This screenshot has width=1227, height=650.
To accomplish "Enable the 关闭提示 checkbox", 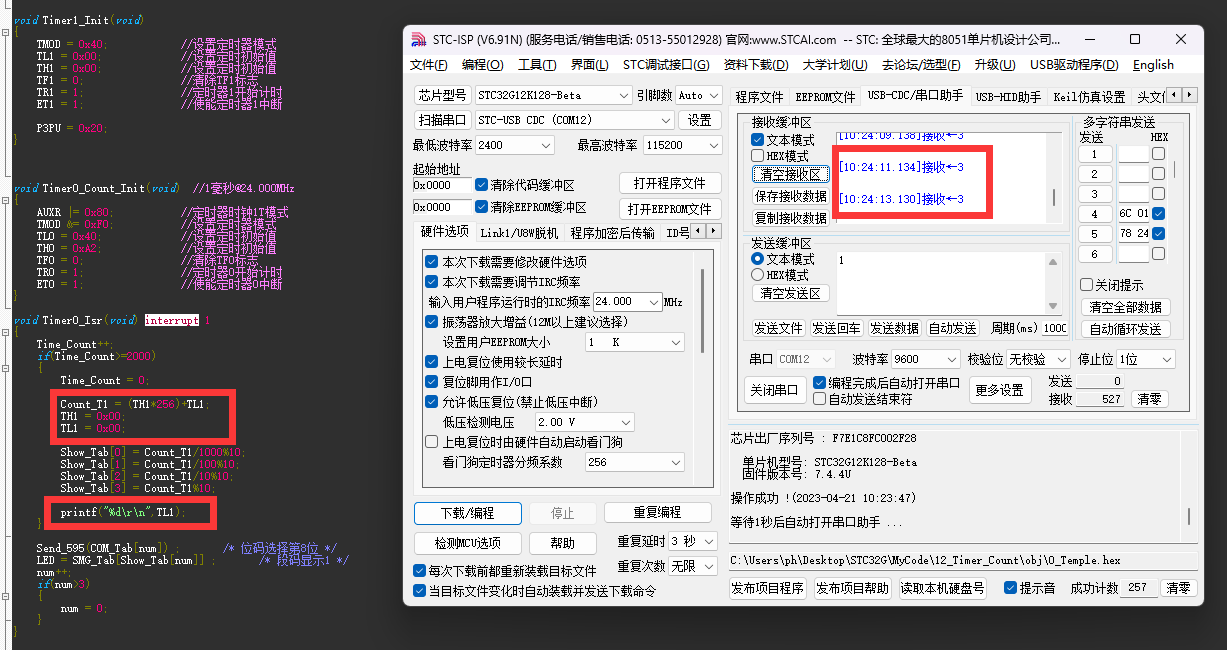I will [x=1087, y=284].
